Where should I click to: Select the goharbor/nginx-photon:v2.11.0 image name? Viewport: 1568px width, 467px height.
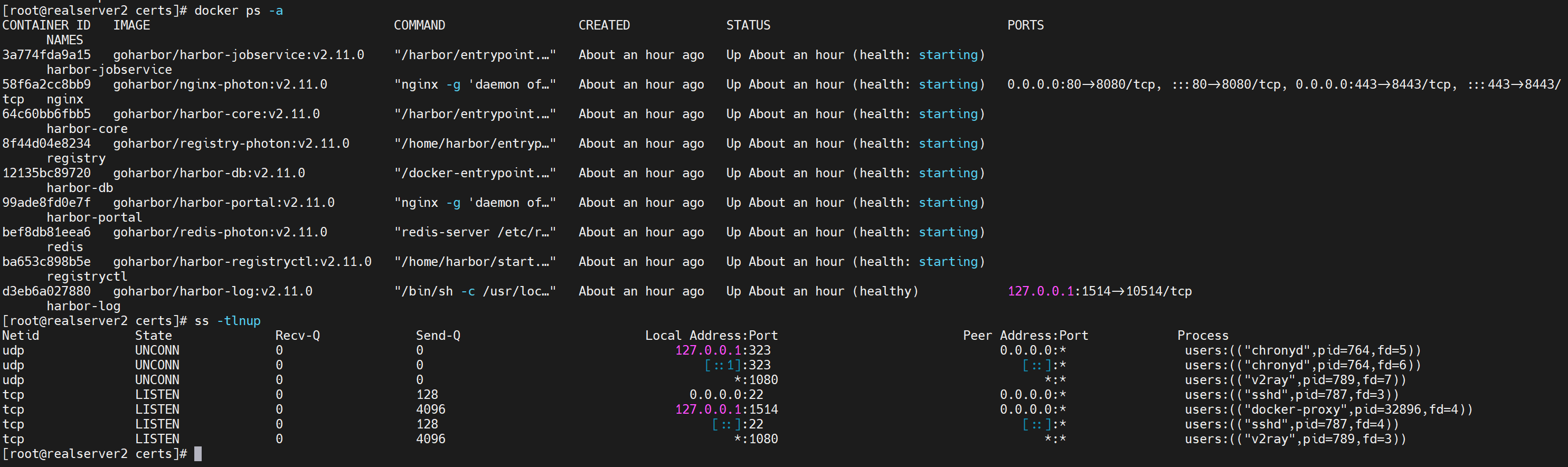click(220, 84)
